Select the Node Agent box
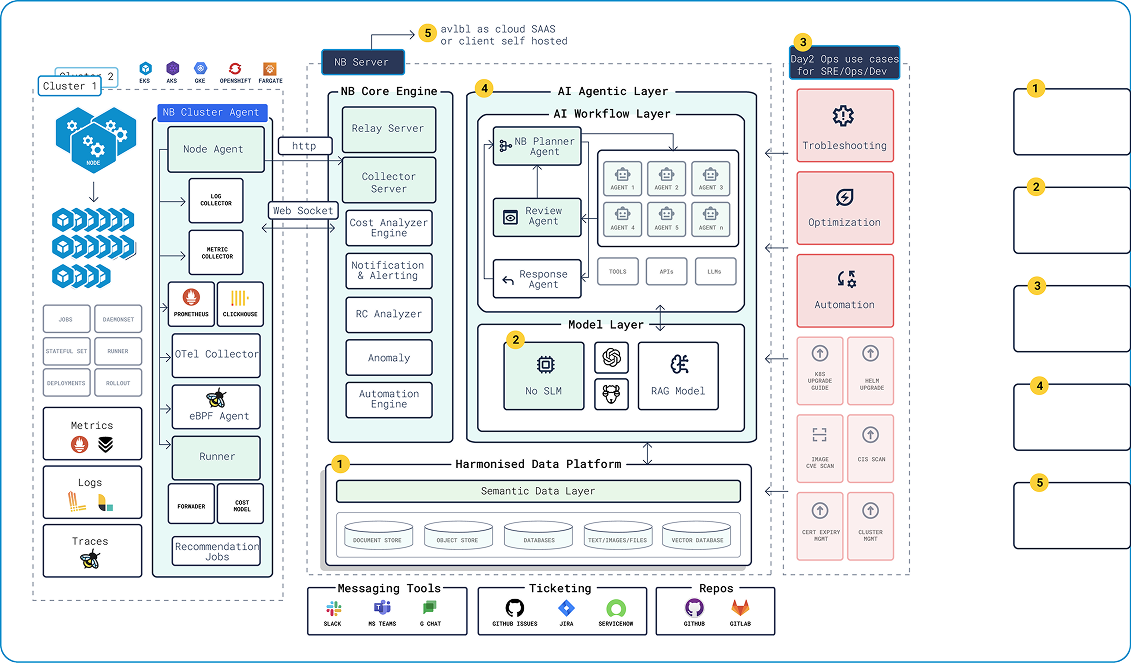1132x663 pixels. pyautogui.click(x=216, y=150)
